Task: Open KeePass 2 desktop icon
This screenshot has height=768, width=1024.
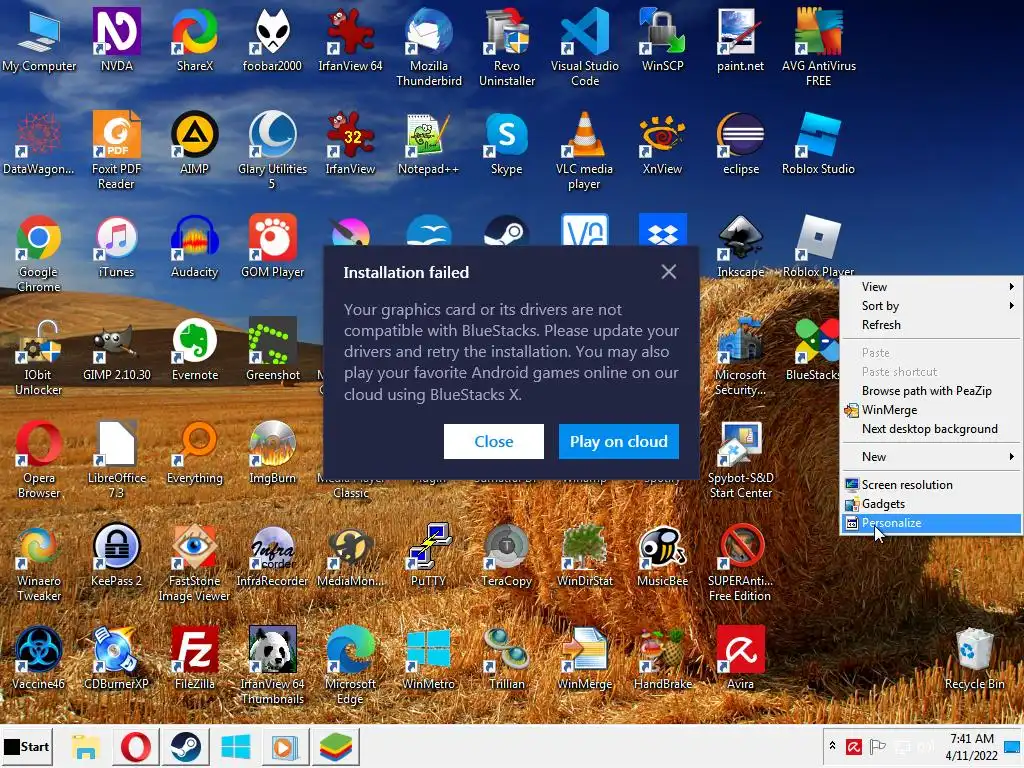Action: 116,555
